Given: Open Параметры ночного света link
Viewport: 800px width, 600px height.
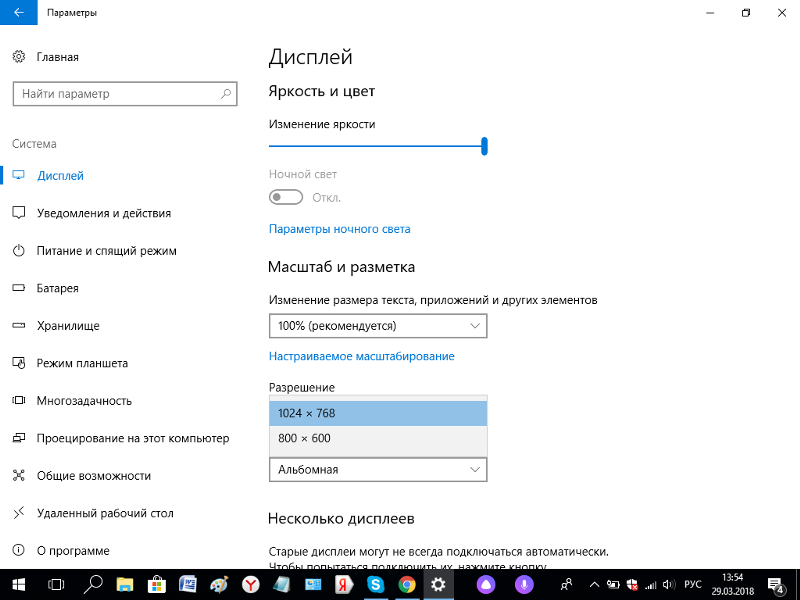Looking at the screenshot, I should [x=340, y=229].
